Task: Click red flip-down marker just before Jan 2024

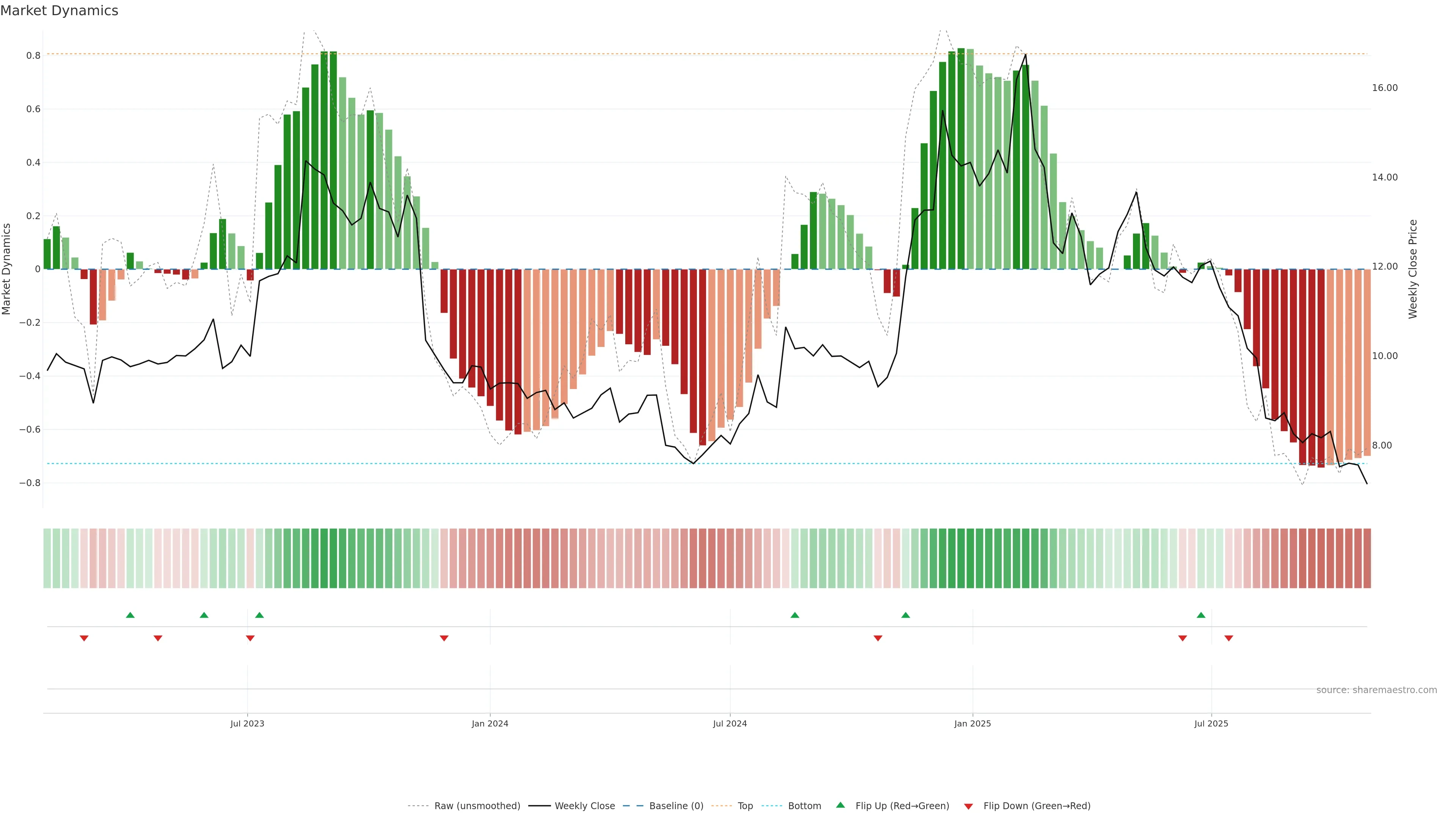Action: 444,638
